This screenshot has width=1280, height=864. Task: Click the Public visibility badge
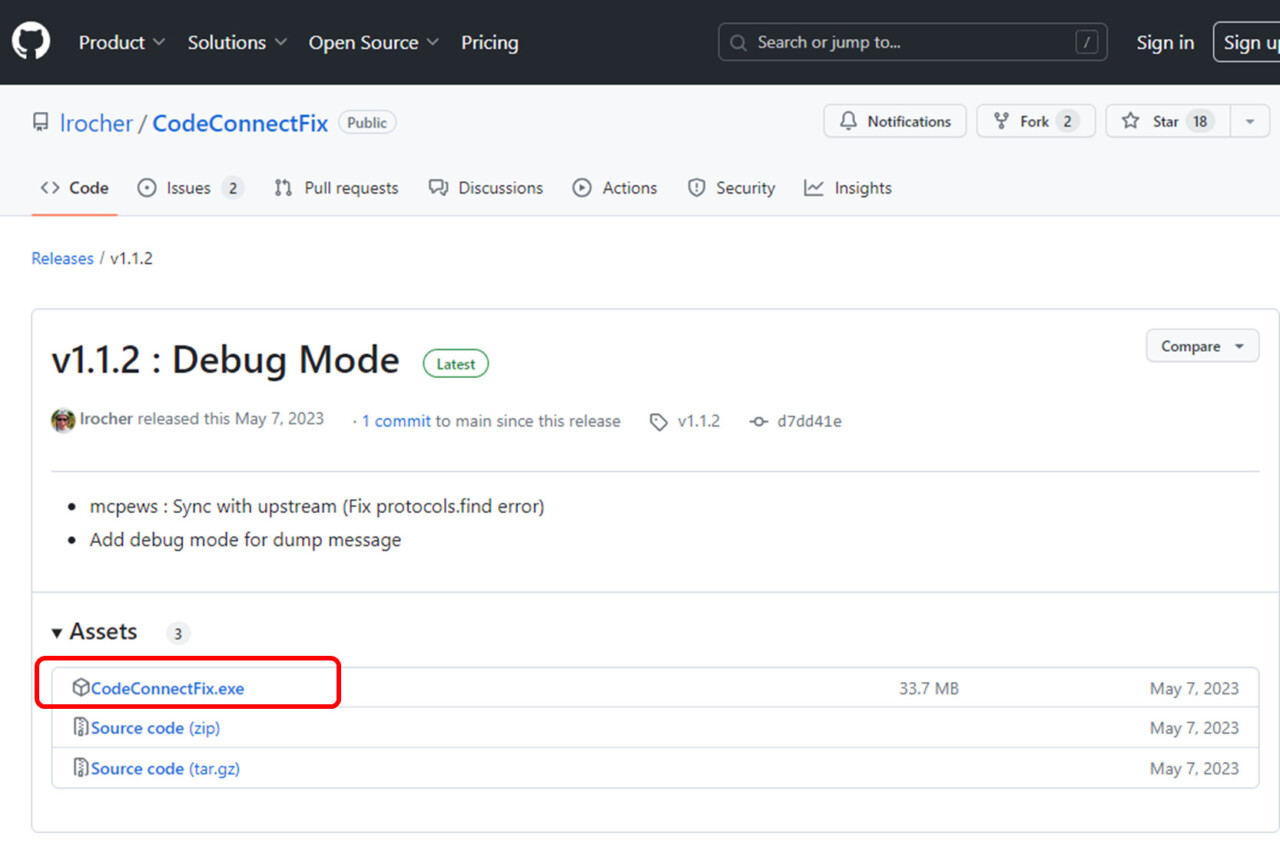coord(367,122)
